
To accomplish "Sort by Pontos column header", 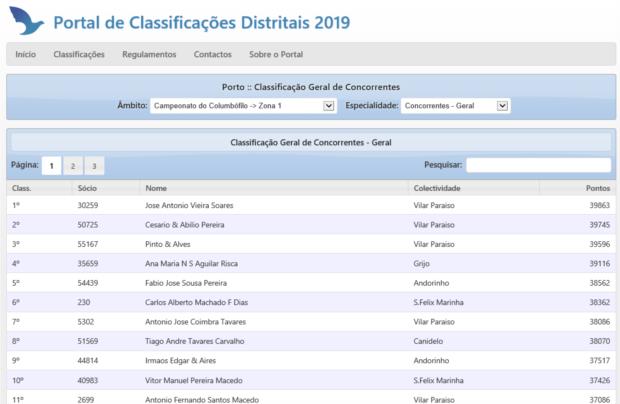I will [x=597, y=188].
